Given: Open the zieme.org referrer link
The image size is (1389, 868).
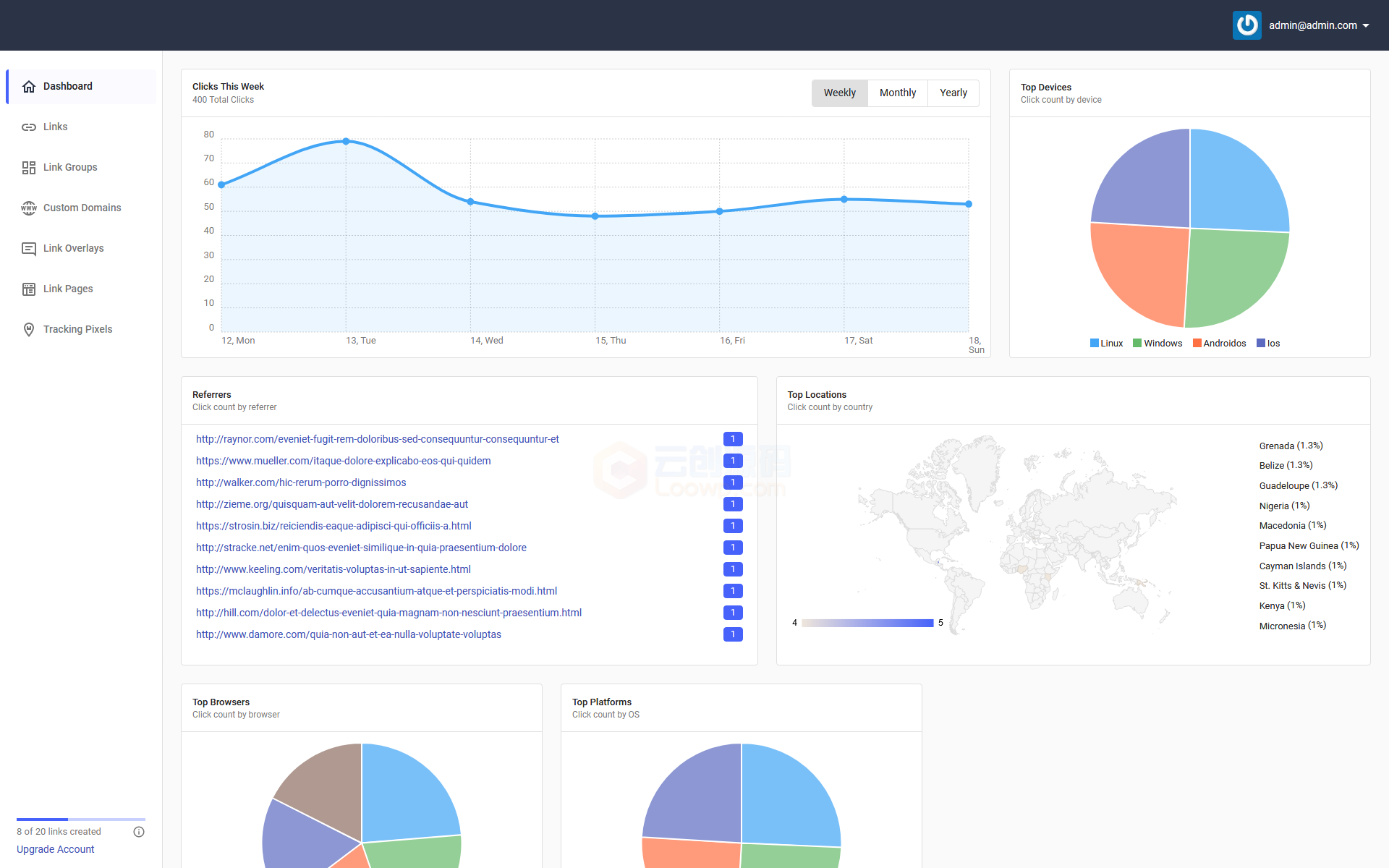Looking at the screenshot, I should (x=332, y=504).
